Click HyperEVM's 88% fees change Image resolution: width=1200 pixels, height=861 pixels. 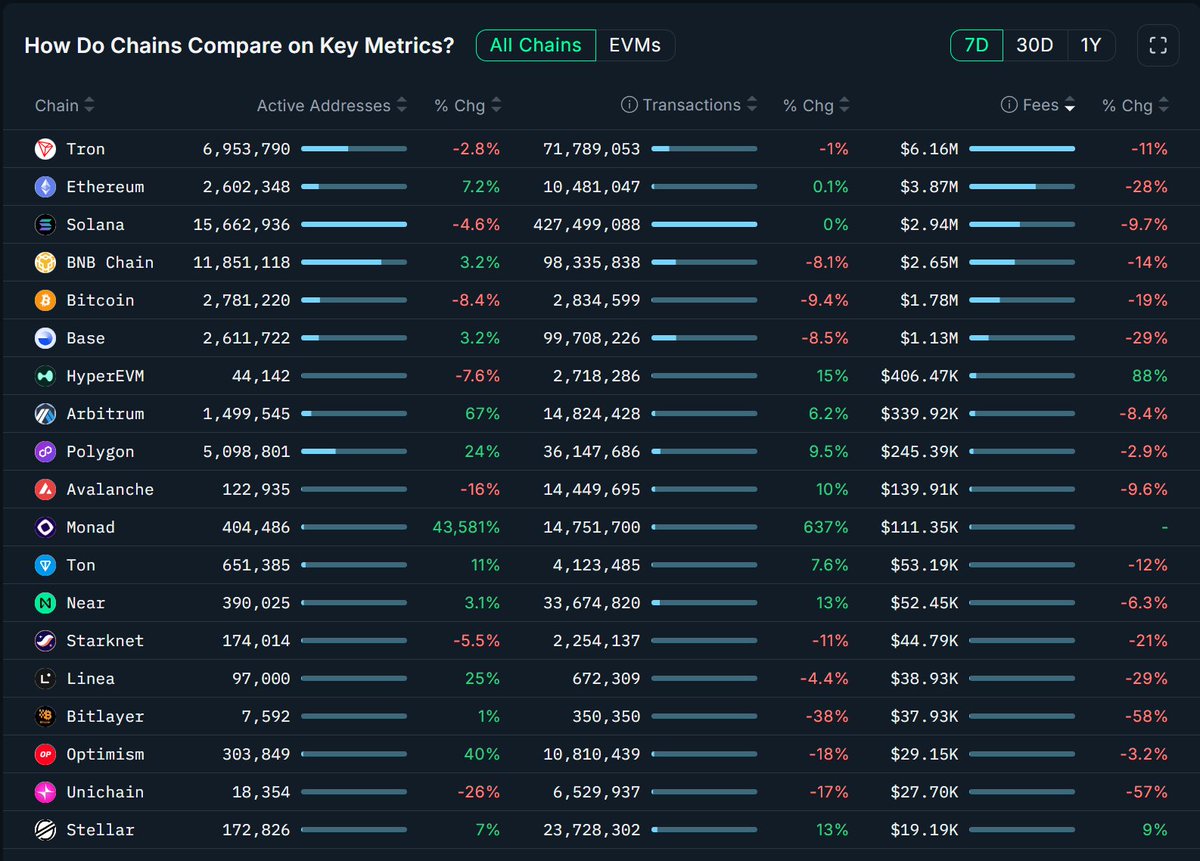[x=1150, y=376]
